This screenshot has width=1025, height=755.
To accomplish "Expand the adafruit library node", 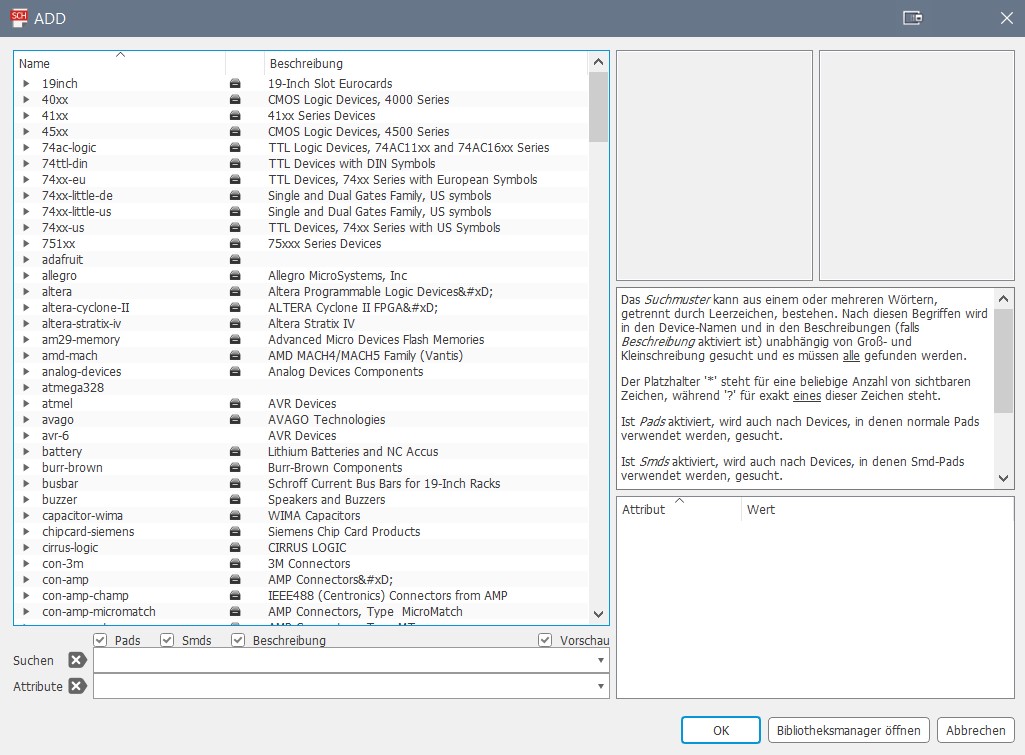I will tap(26, 260).
